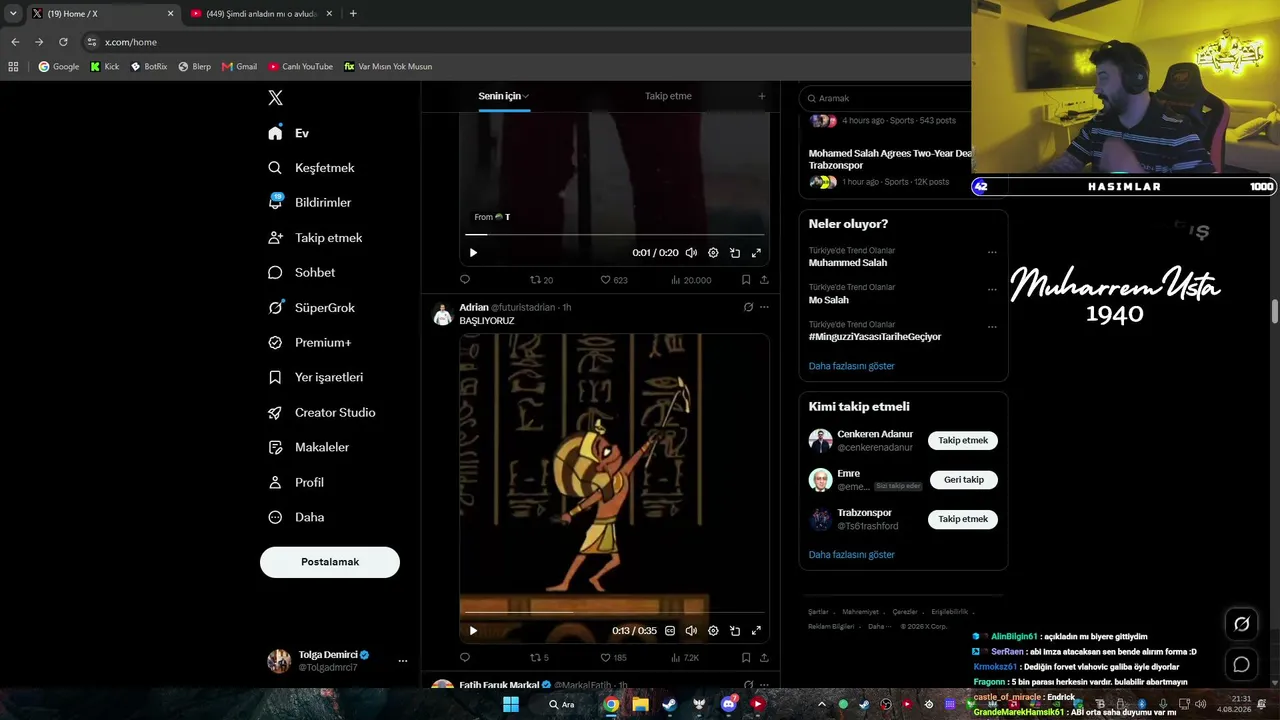
Task: Open Creator Studio
Action: coord(321,413)
